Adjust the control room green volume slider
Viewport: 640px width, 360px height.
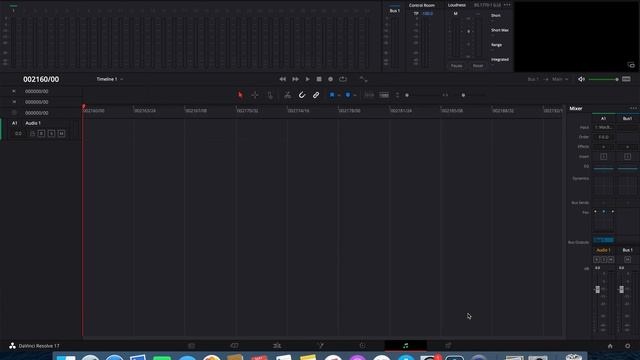click(603, 79)
